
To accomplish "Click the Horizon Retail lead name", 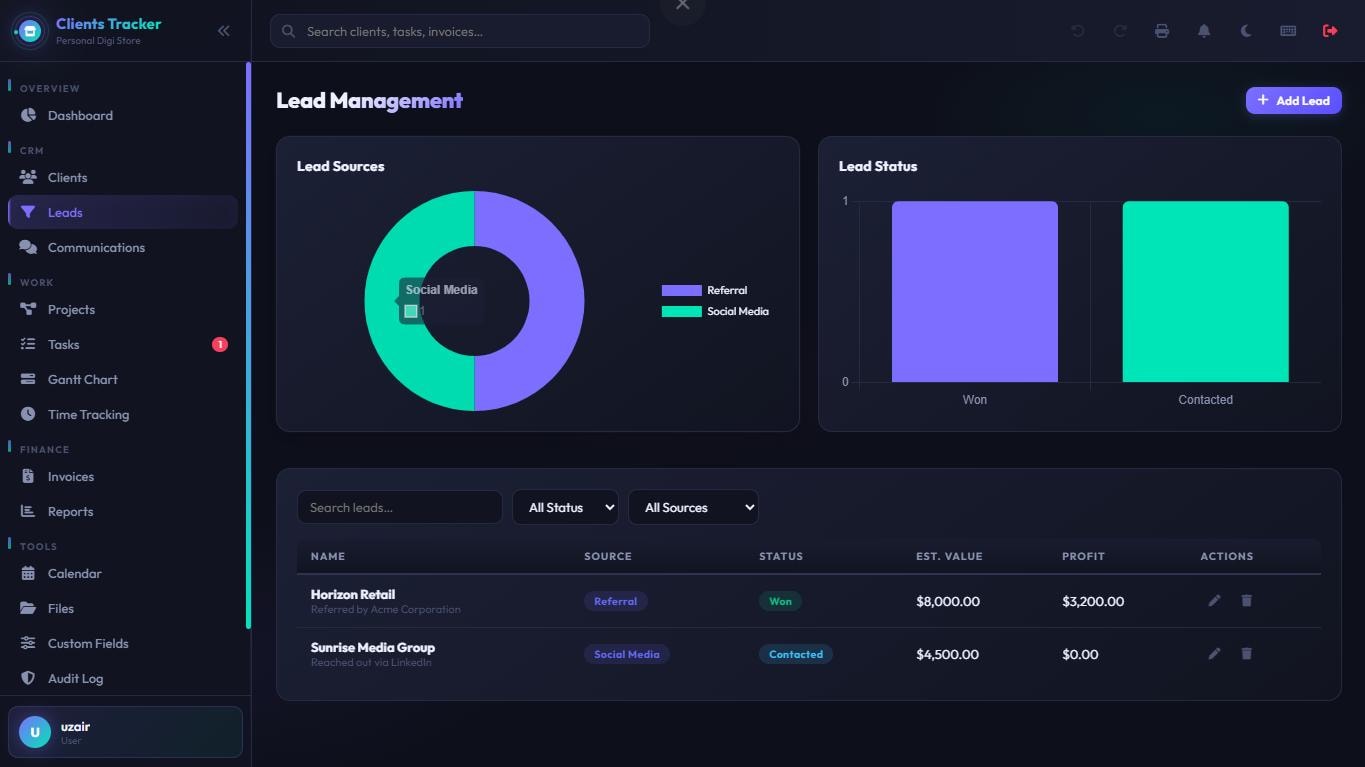I will [x=353, y=594].
